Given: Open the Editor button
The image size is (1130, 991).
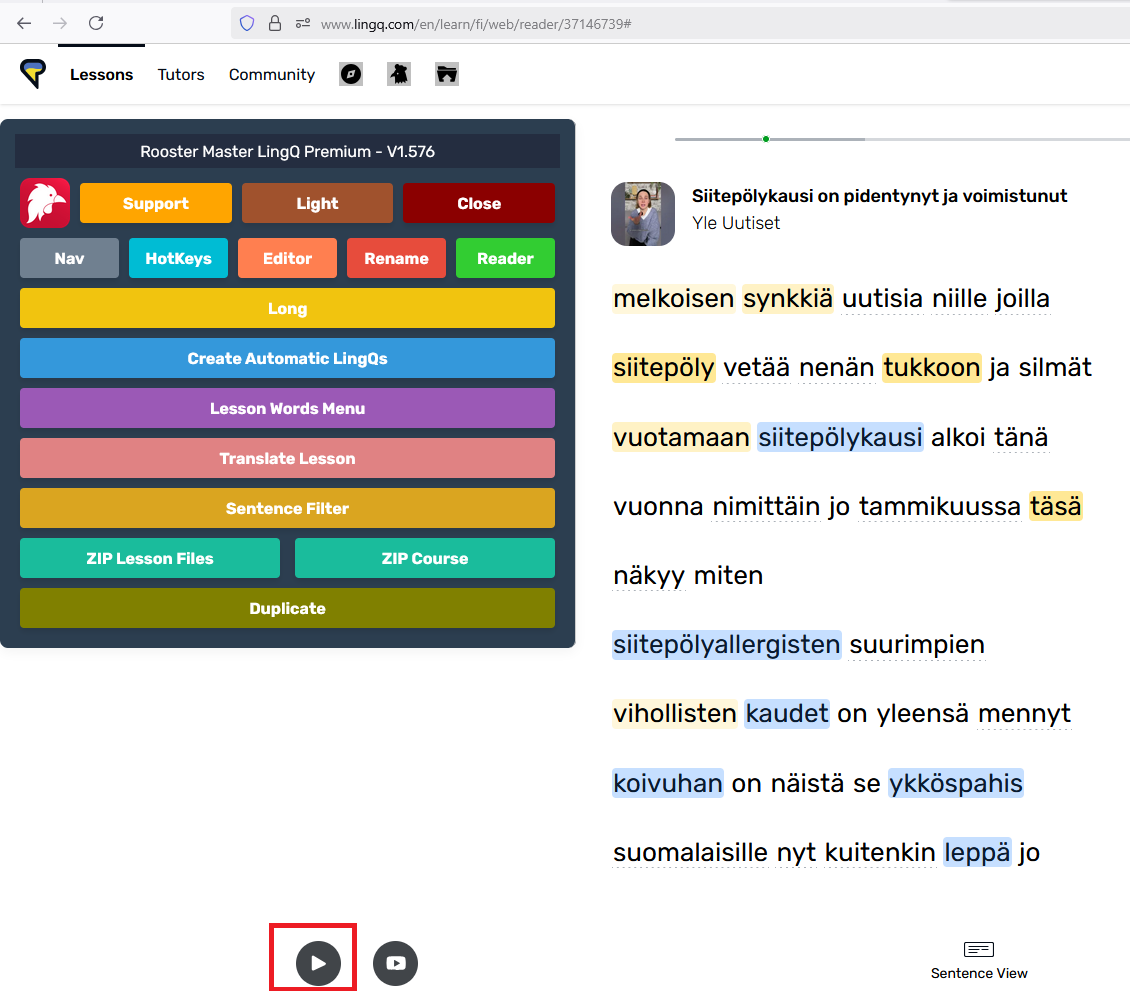Looking at the screenshot, I should pyautogui.click(x=287, y=258).
